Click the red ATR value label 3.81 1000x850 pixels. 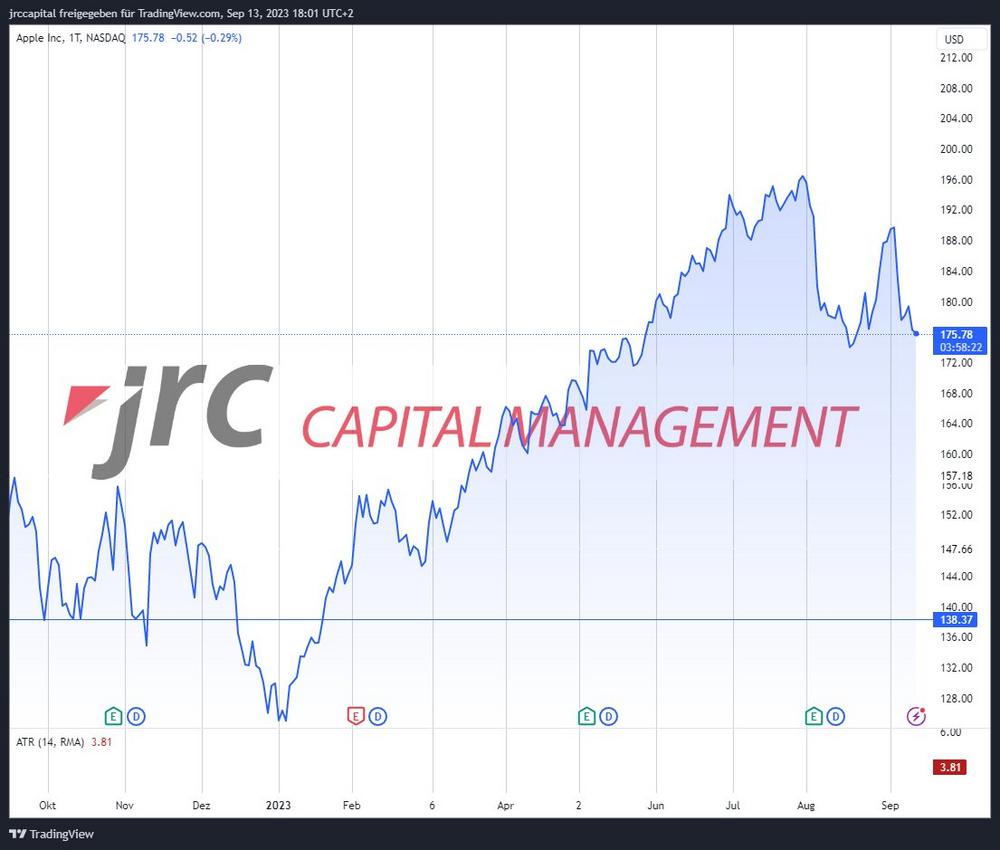click(952, 767)
